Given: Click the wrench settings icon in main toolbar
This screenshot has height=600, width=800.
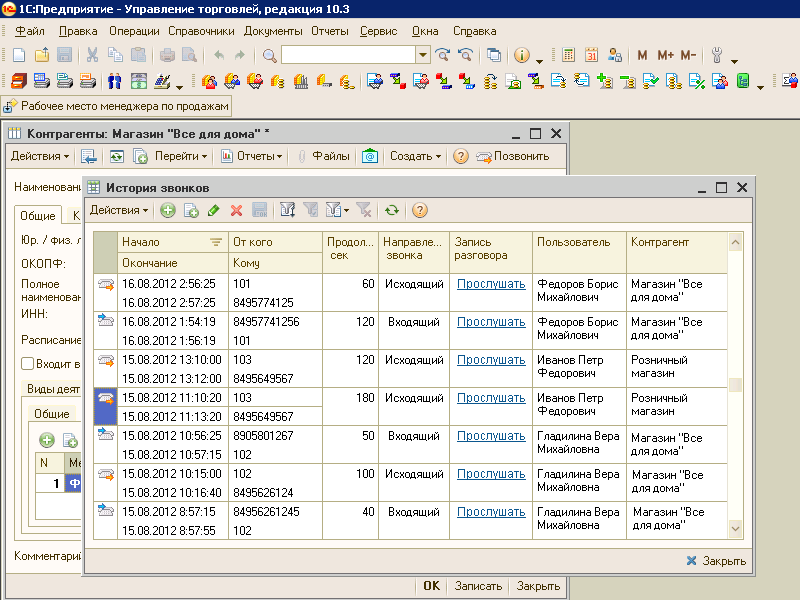Looking at the screenshot, I should 717,55.
